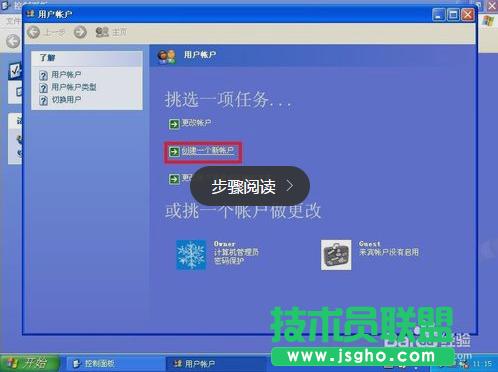Viewport: 498px width, 372px height.
Task: Click help icon beside 用户帐户类型
Action: (44, 88)
